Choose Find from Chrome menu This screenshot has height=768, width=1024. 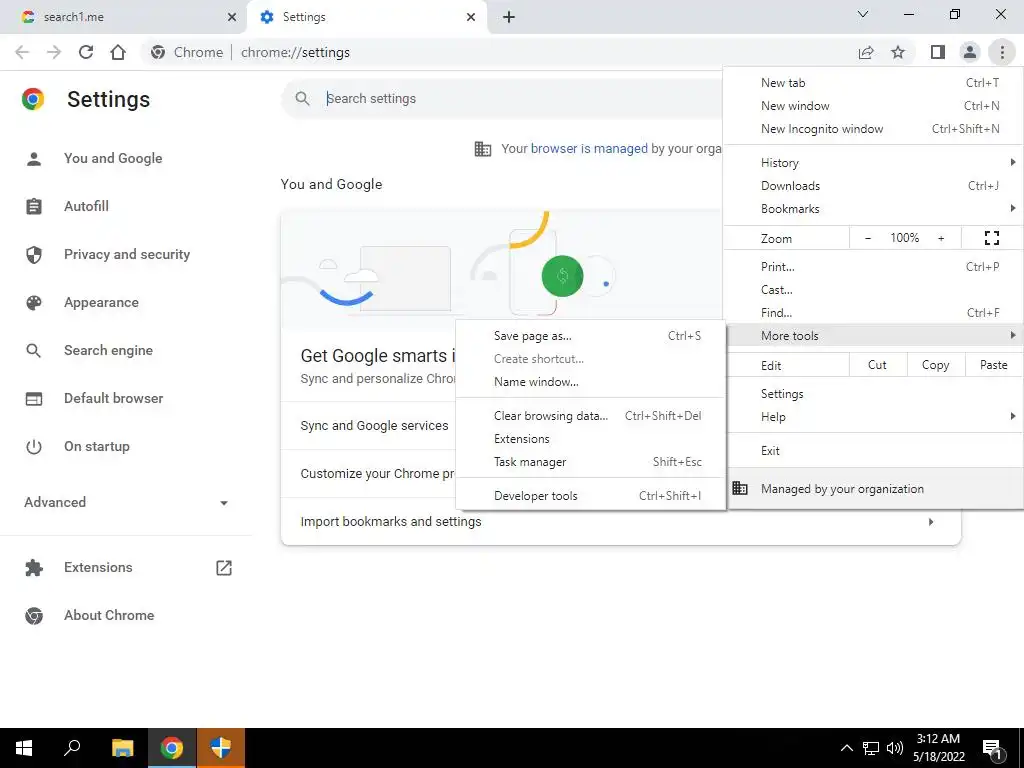click(873, 313)
